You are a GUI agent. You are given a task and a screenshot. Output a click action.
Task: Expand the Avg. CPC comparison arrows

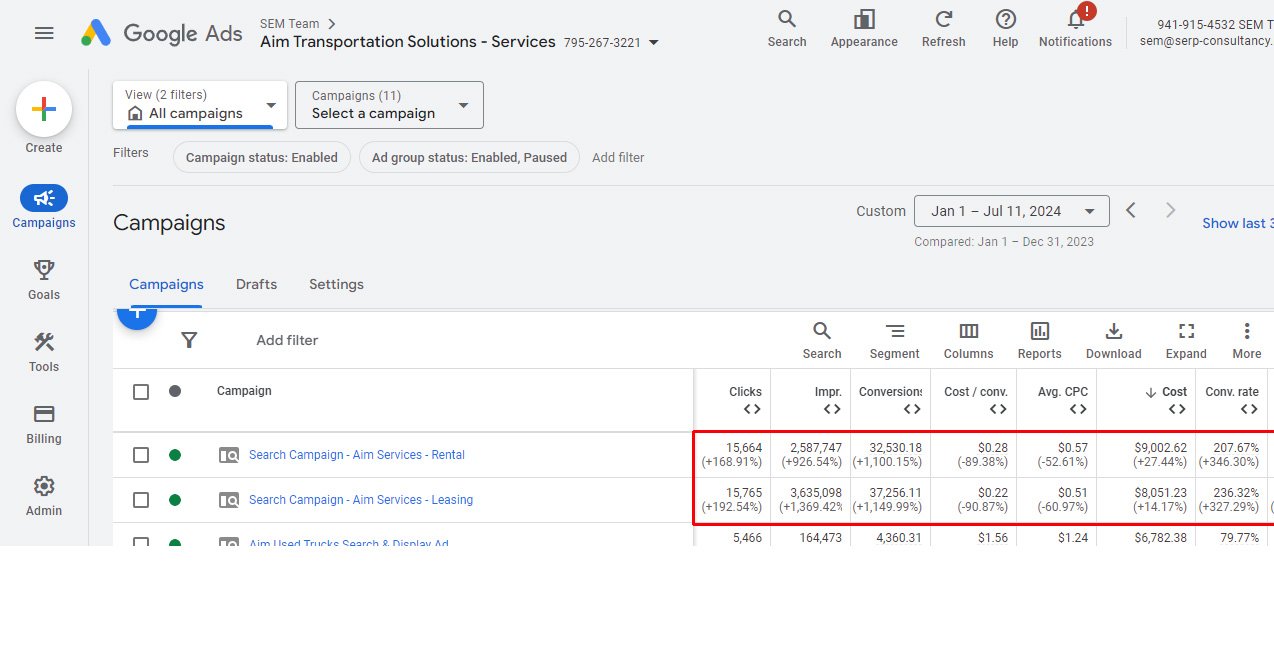click(x=1078, y=409)
